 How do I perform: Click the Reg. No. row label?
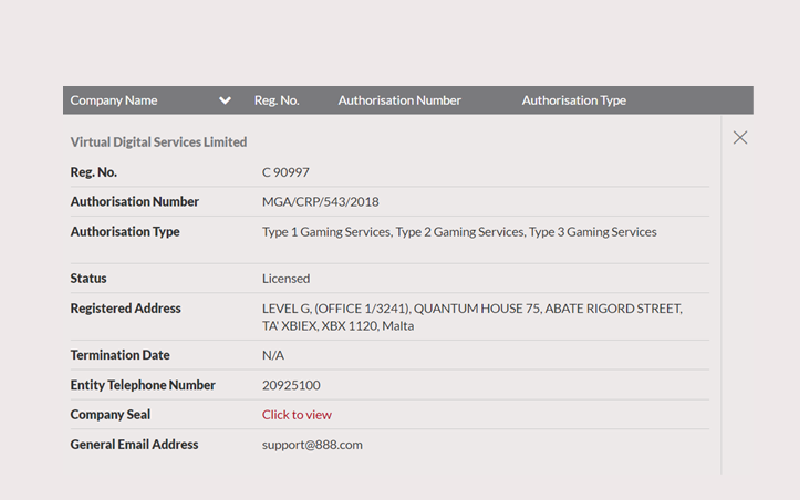pos(94,172)
